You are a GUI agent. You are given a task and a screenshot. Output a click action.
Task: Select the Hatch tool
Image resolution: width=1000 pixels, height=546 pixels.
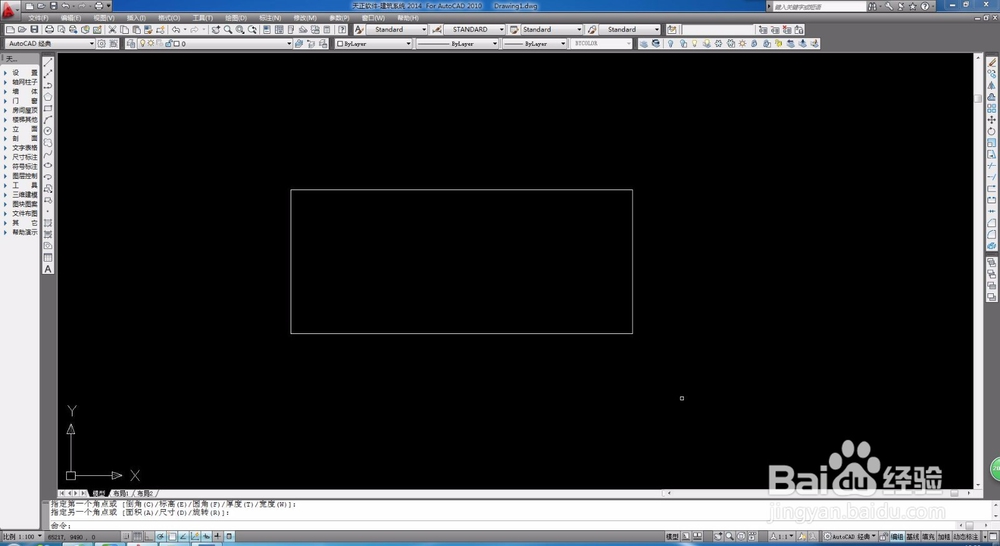tap(48, 223)
